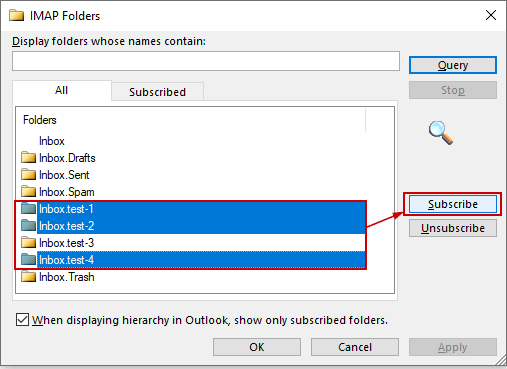
Task: Toggle show only subscribed folders checkbox
Action: point(22,320)
